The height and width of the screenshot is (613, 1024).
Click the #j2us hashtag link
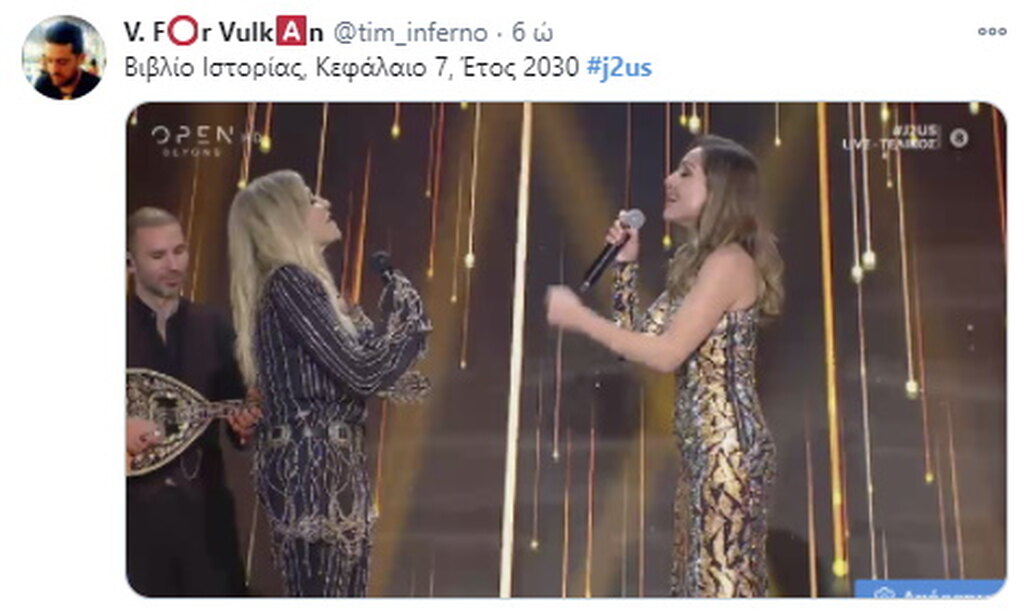(x=619, y=67)
